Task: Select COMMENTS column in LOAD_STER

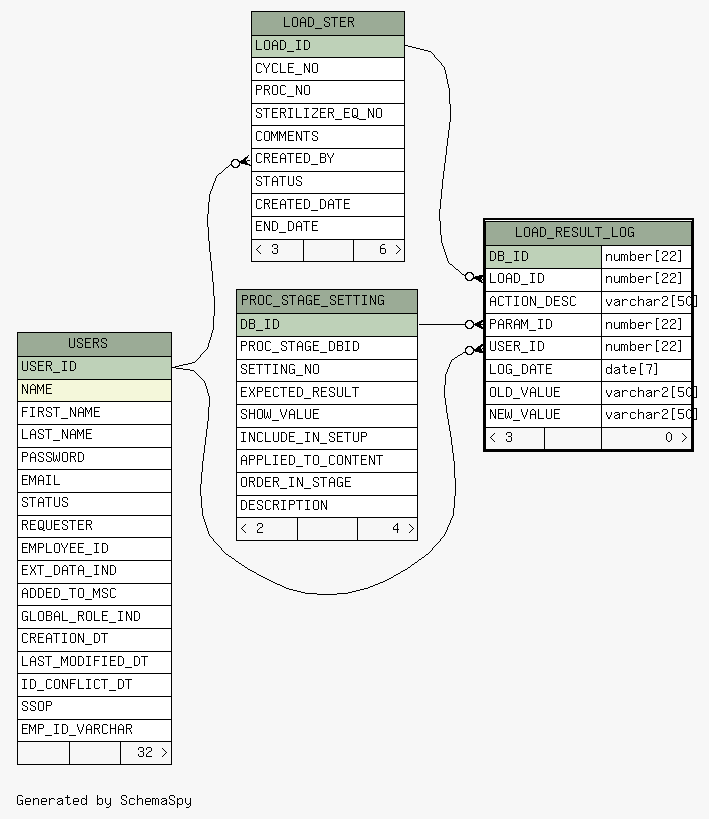Action: point(328,137)
